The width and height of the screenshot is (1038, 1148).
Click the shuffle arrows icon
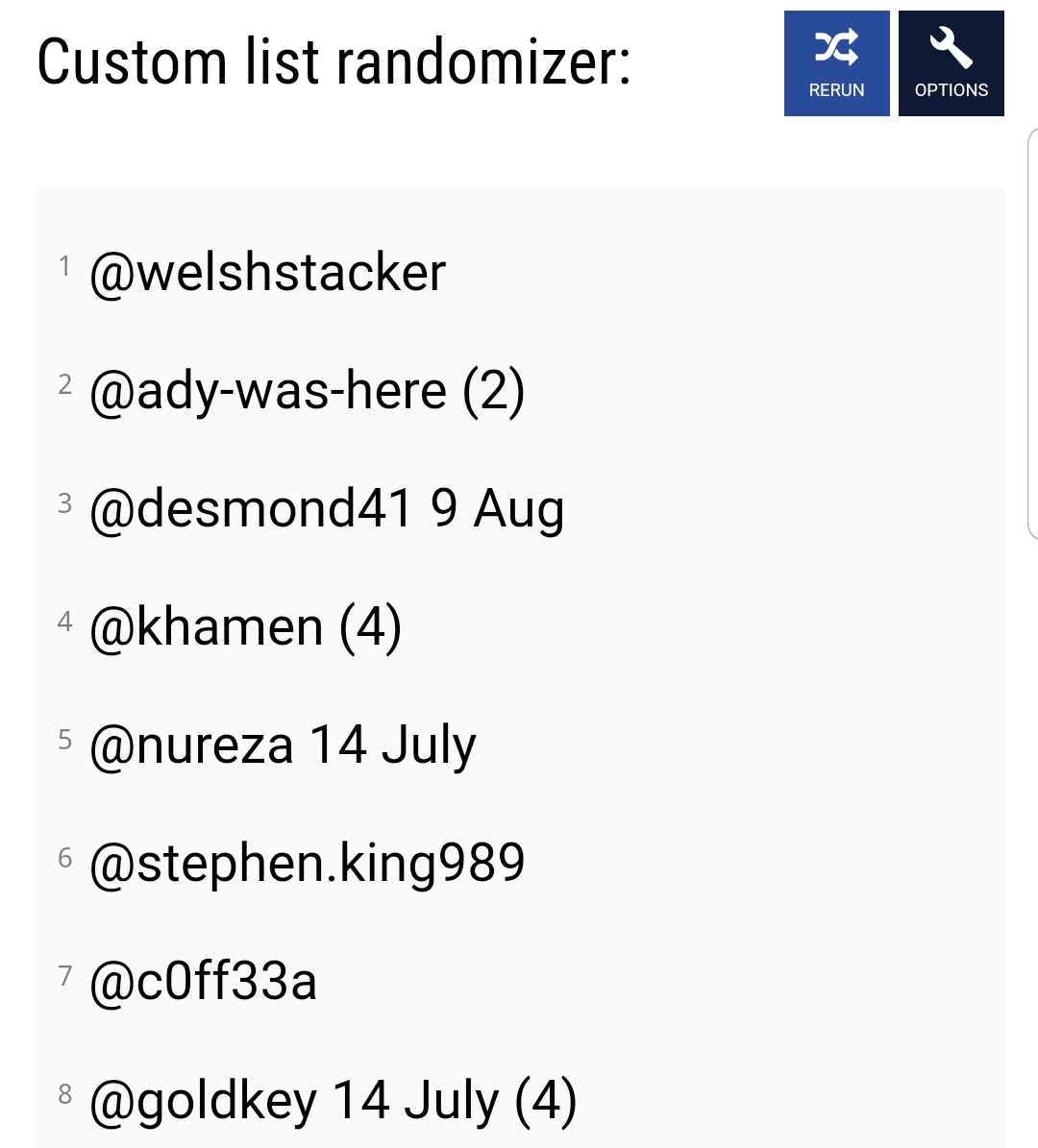[836, 48]
